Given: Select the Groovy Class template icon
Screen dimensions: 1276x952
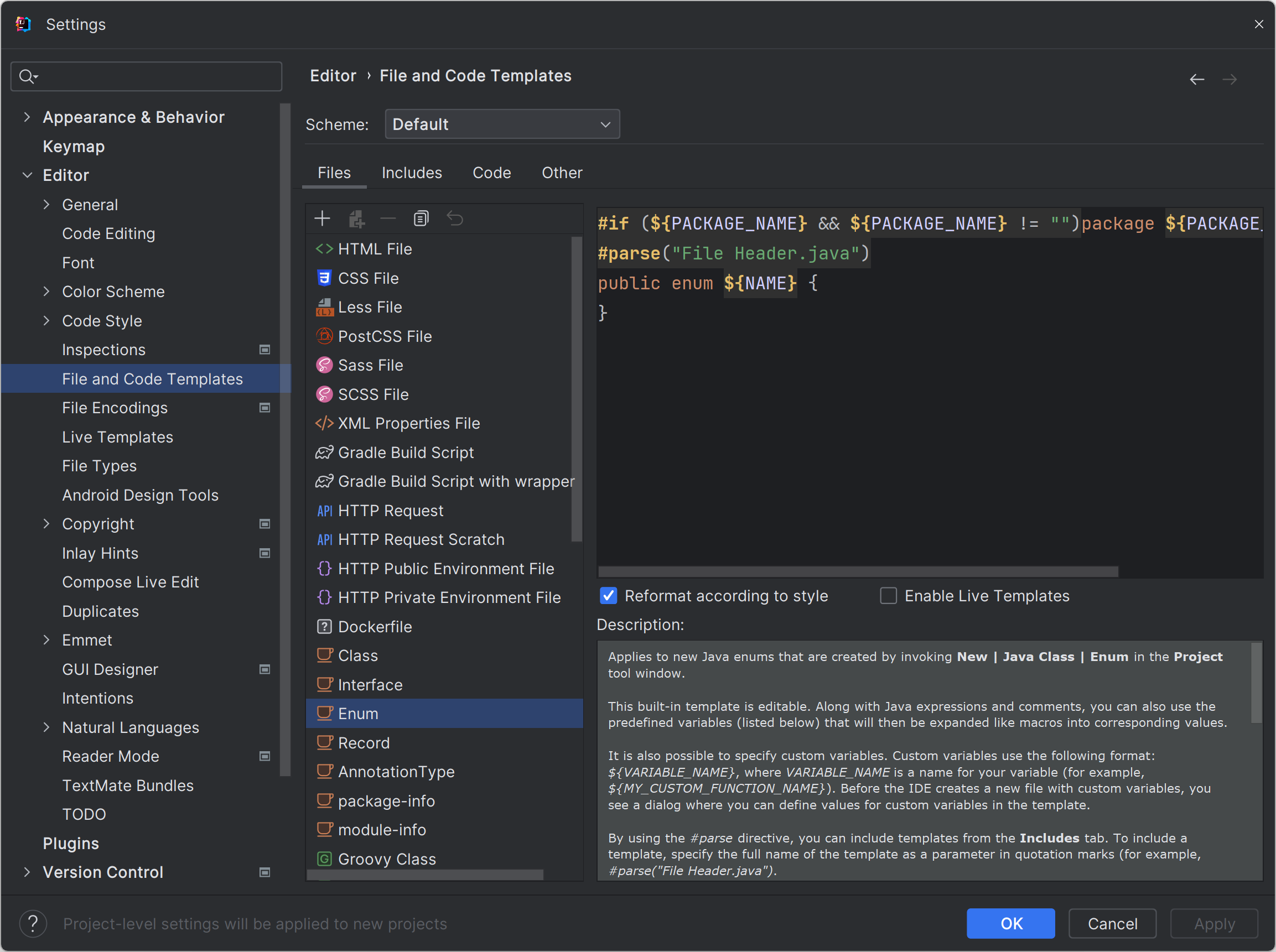Looking at the screenshot, I should pyautogui.click(x=324, y=859).
